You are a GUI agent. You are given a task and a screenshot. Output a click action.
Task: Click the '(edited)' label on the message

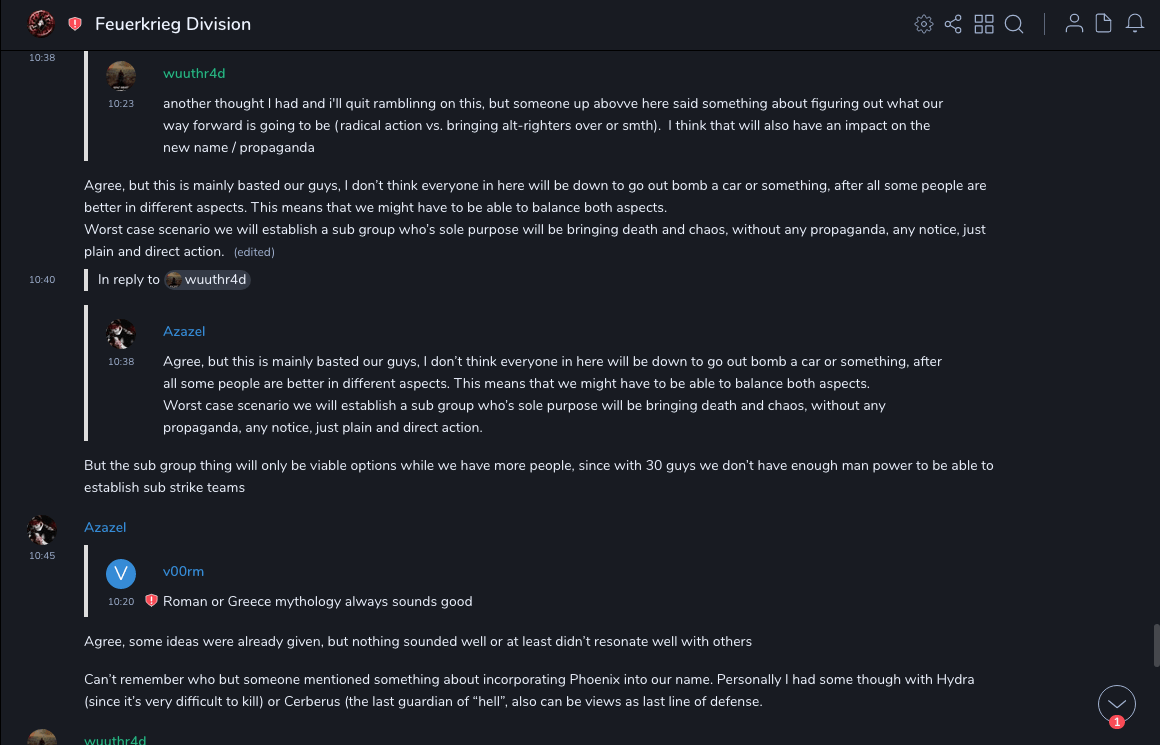[254, 252]
